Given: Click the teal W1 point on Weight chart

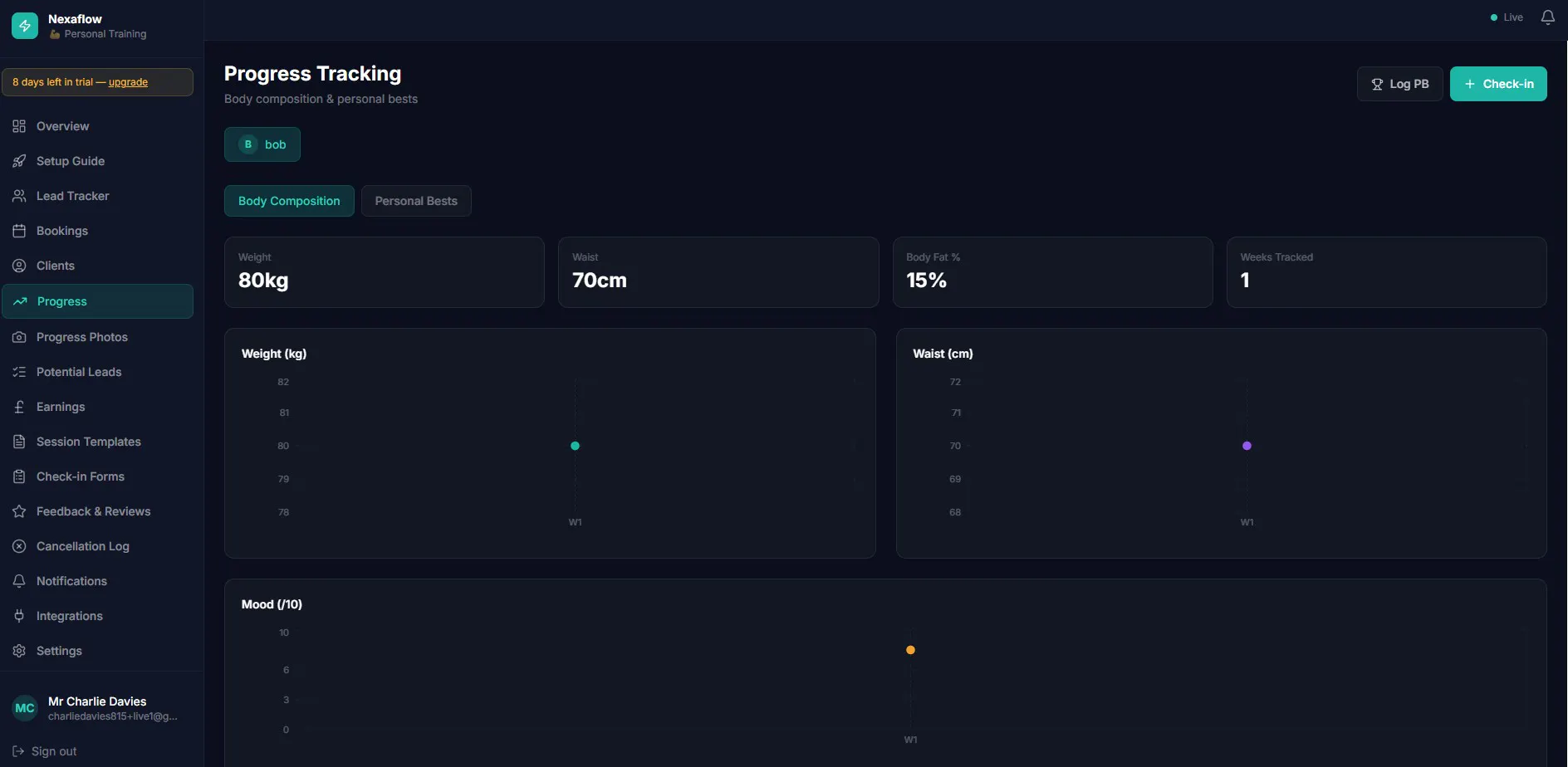Looking at the screenshot, I should coord(575,446).
